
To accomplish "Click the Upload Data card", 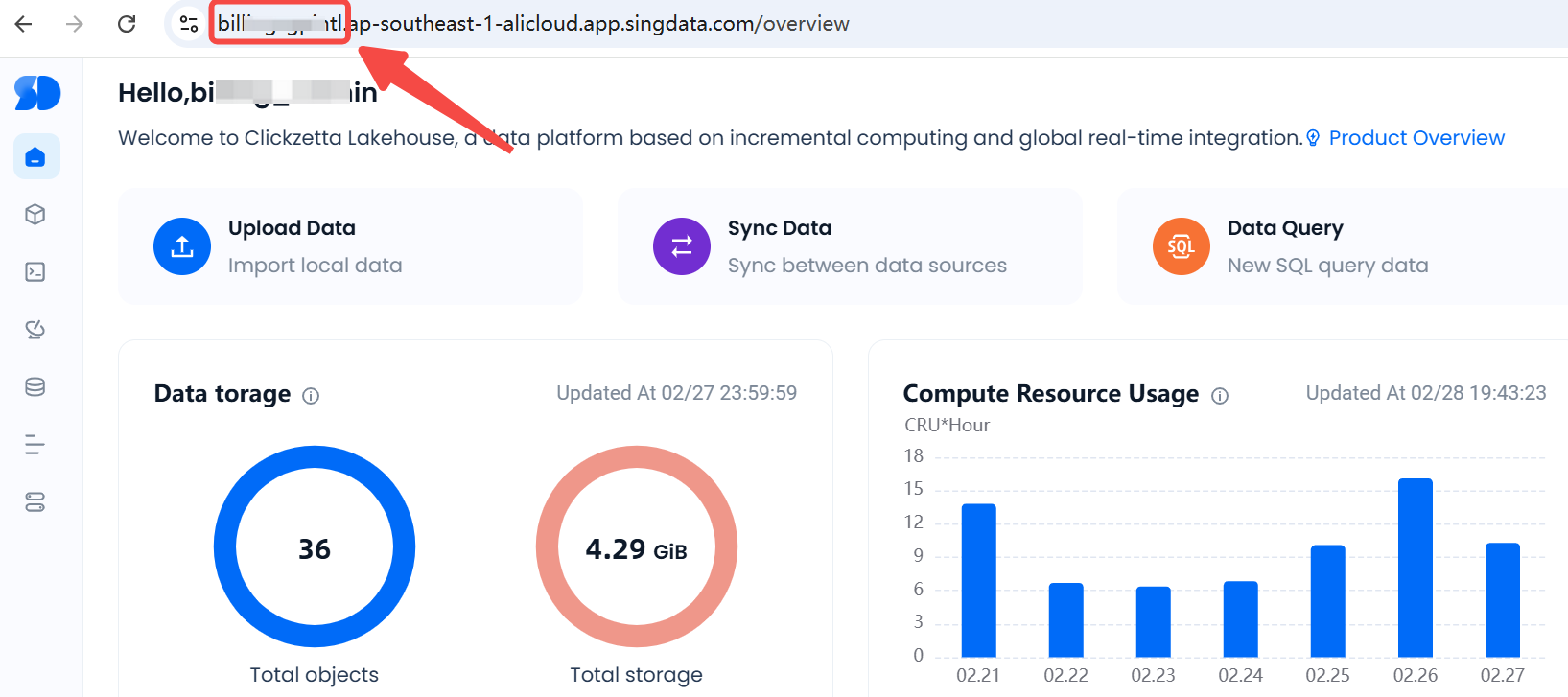I will tap(350, 246).
